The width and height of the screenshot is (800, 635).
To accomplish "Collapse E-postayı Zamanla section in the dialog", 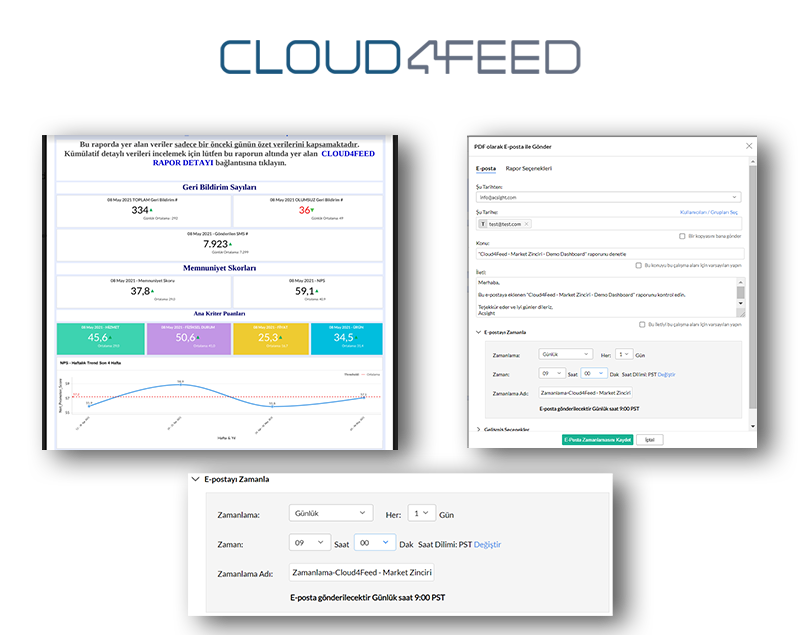I will 478,332.
